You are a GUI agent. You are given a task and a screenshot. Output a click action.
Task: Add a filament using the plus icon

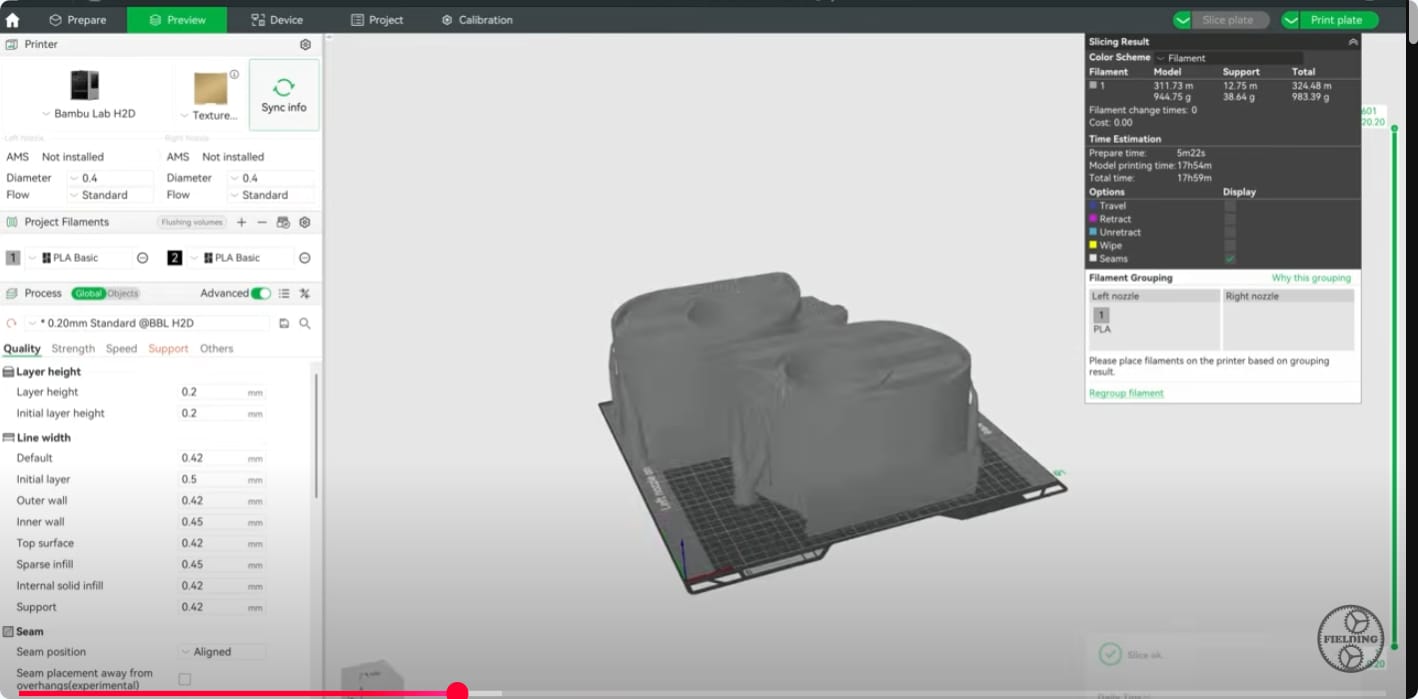point(240,221)
